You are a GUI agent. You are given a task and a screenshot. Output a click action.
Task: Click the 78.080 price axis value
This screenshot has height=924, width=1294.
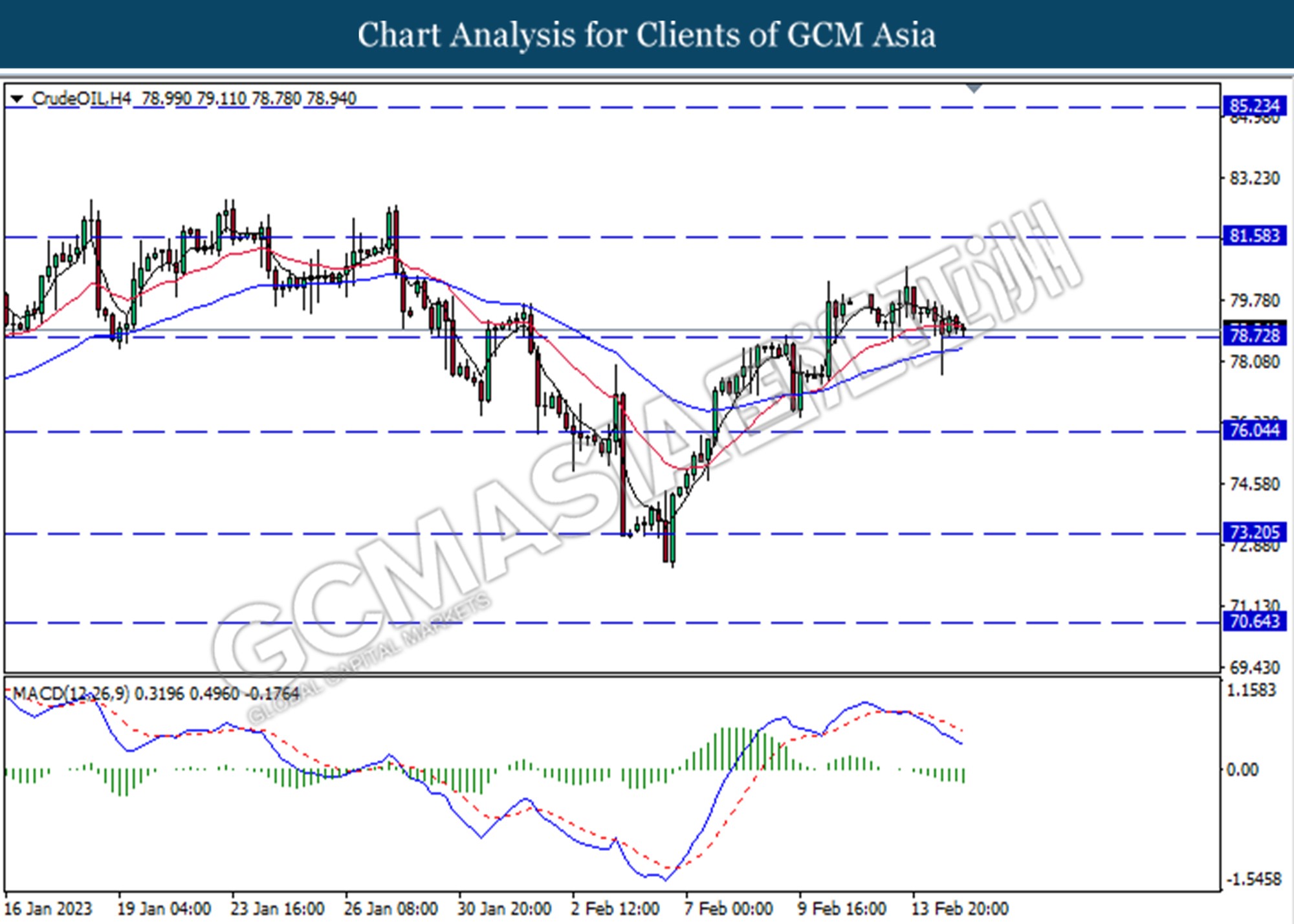tap(1254, 362)
